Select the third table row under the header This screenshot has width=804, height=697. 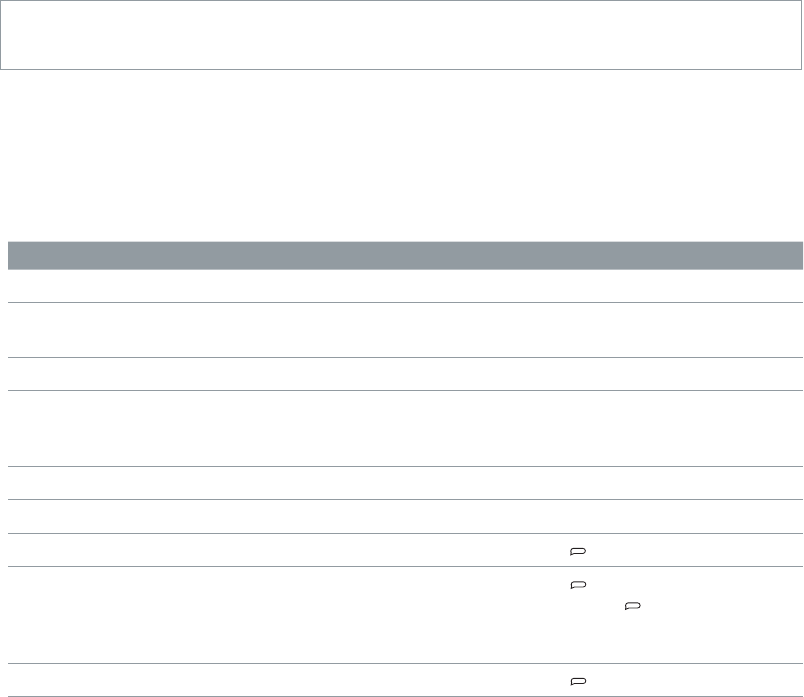click(x=405, y=374)
